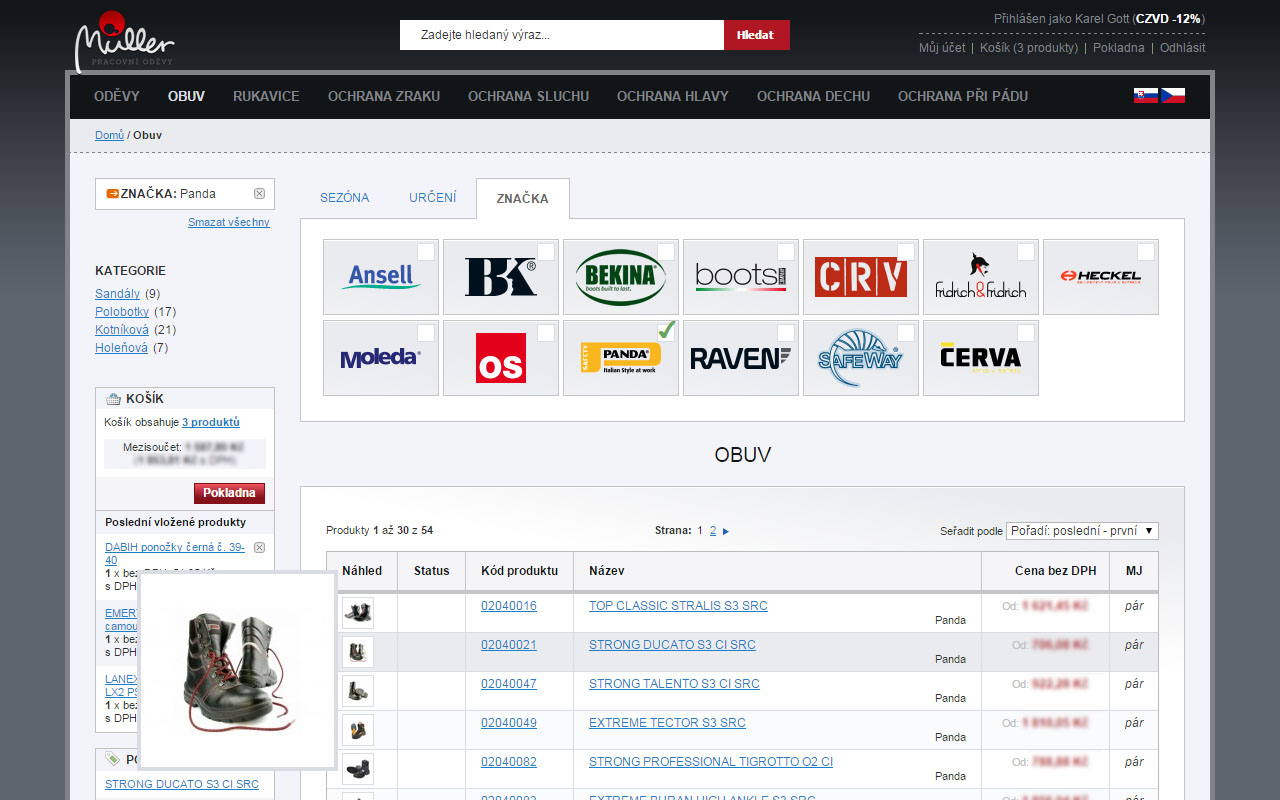Switch to the ZNAČKA tab
The height and width of the screenshot is (800, 1280).
523,198
